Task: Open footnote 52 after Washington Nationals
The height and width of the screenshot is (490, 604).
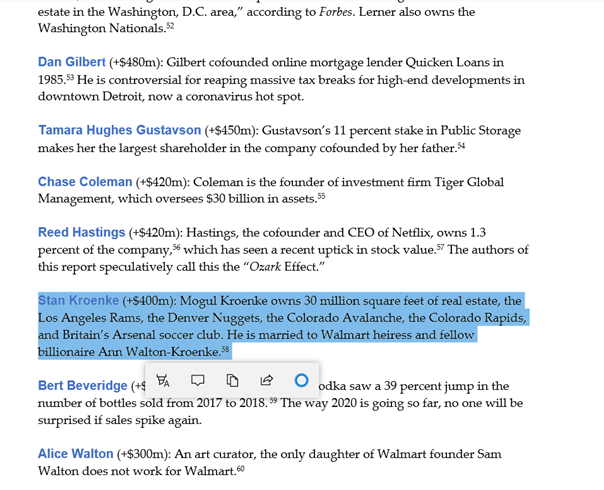Action: (x=170, y=26)
